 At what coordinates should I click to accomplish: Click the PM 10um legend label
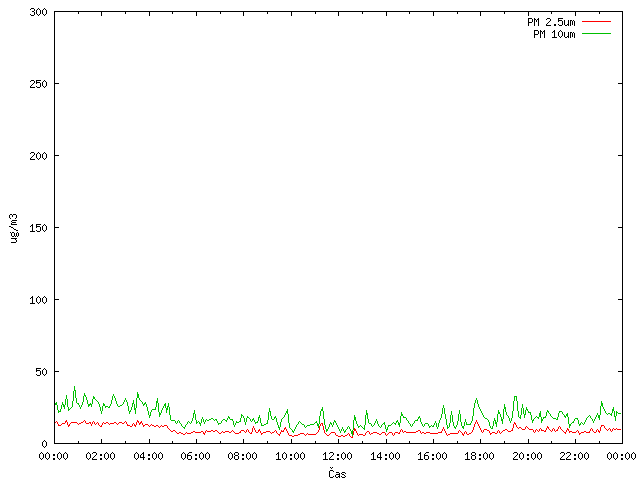coord(554,34)
